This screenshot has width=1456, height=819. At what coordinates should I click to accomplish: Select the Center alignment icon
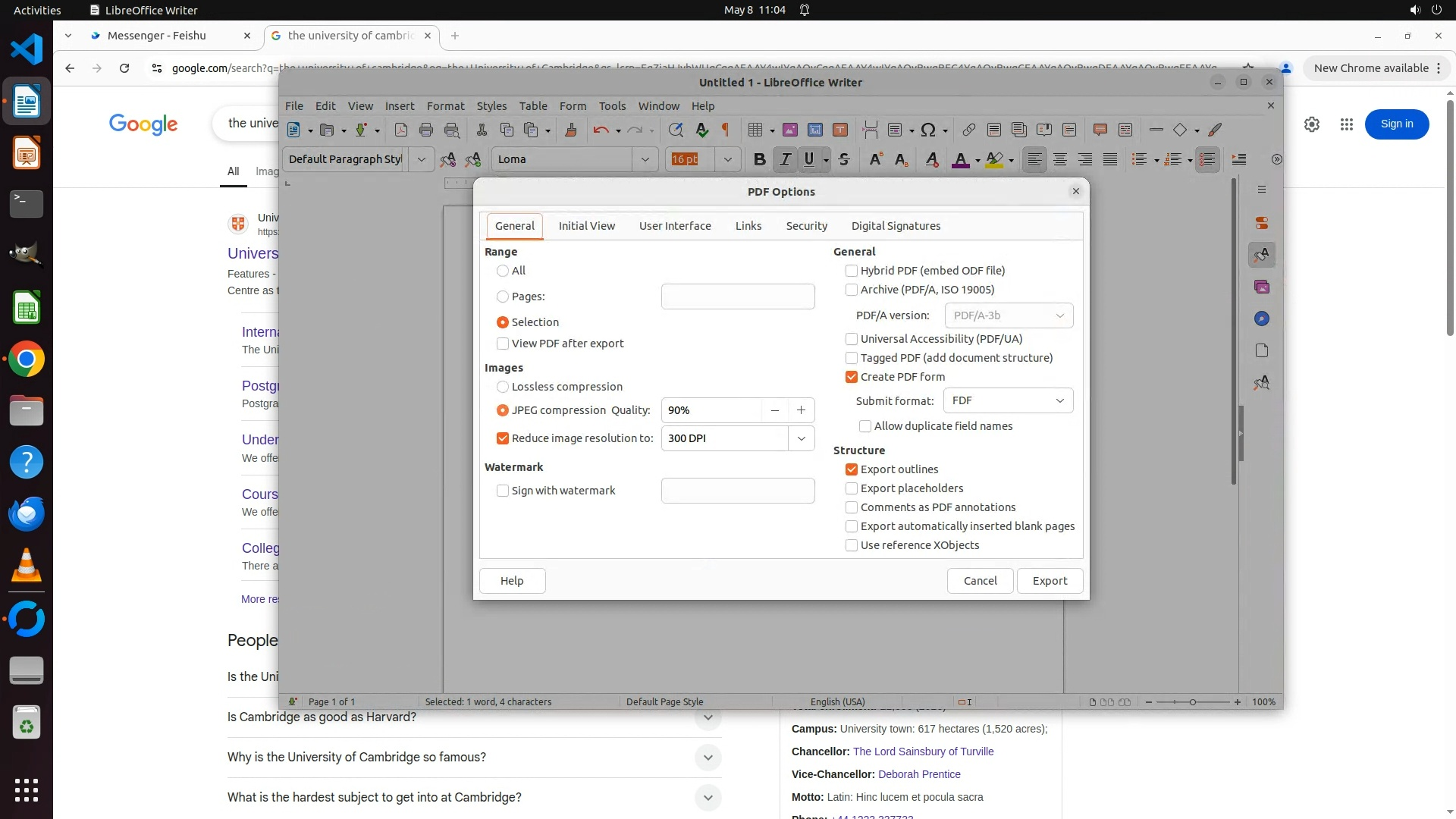(1060, 159)
